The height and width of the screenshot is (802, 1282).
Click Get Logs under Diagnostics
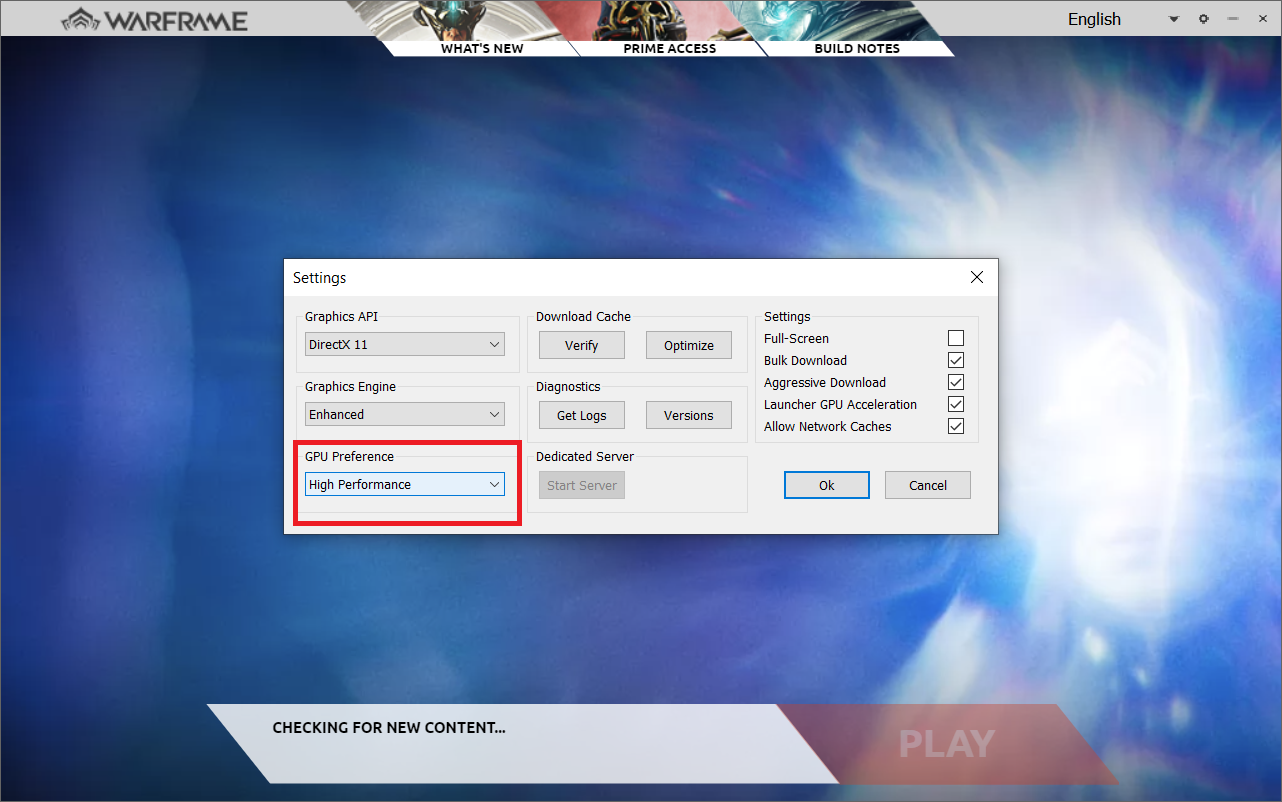[x=582, y=415]
